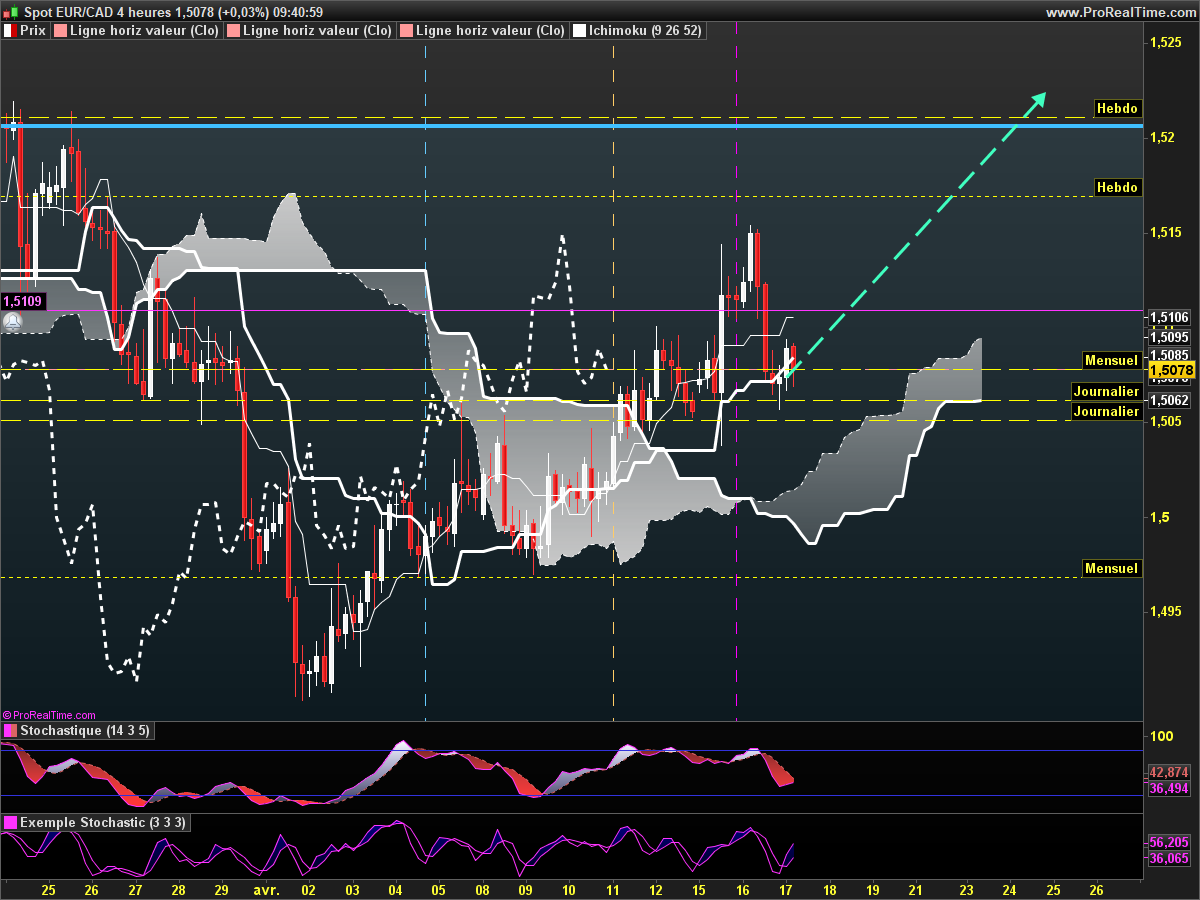The width and height of the screenshot is (1200, 900).
Task: Click date 16 on the time axis
Action: [x=742, y=889]
